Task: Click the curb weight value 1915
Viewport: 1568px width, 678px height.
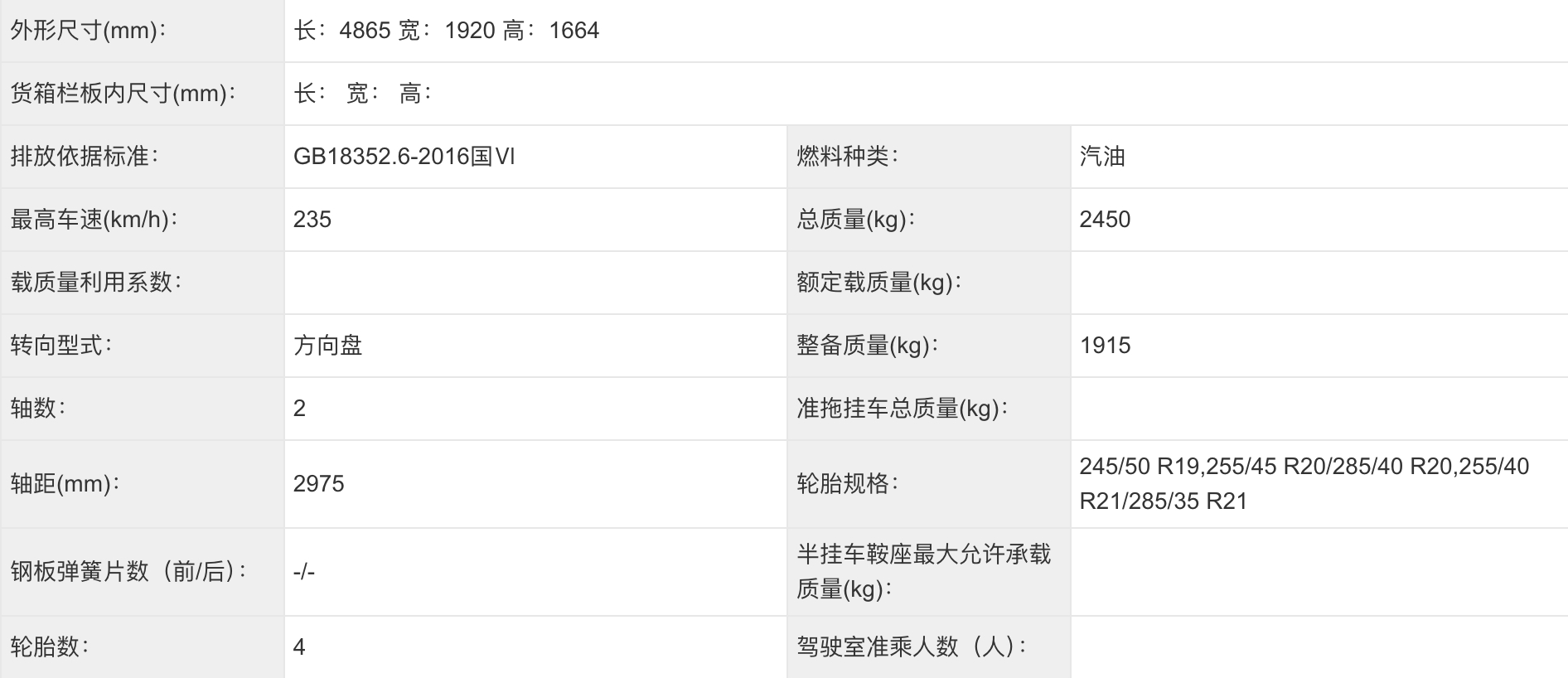Action: (1105, 346)
